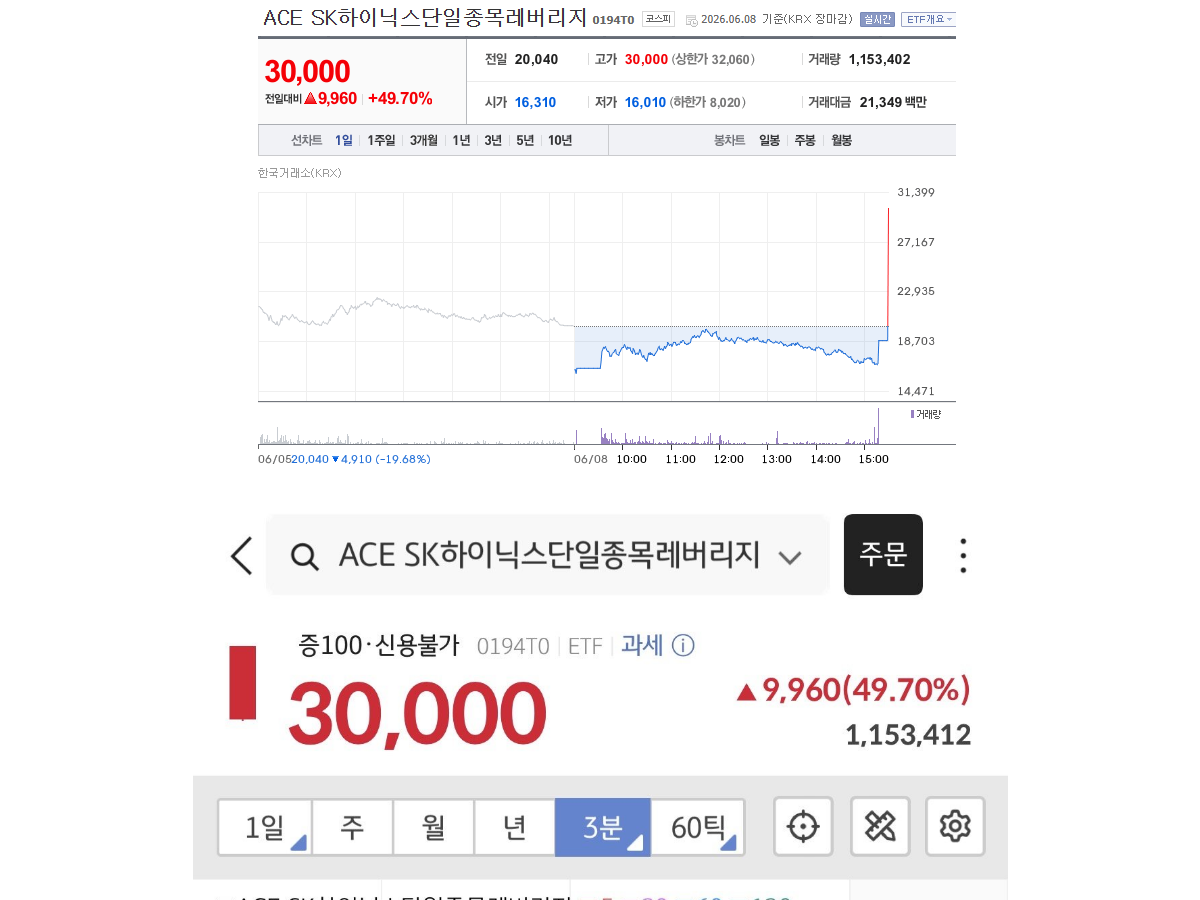Image resolution: width=1200 pixels, height=900 pixels.
Task: Expand the stock name dropdown chevron
Action: (790, 557)
